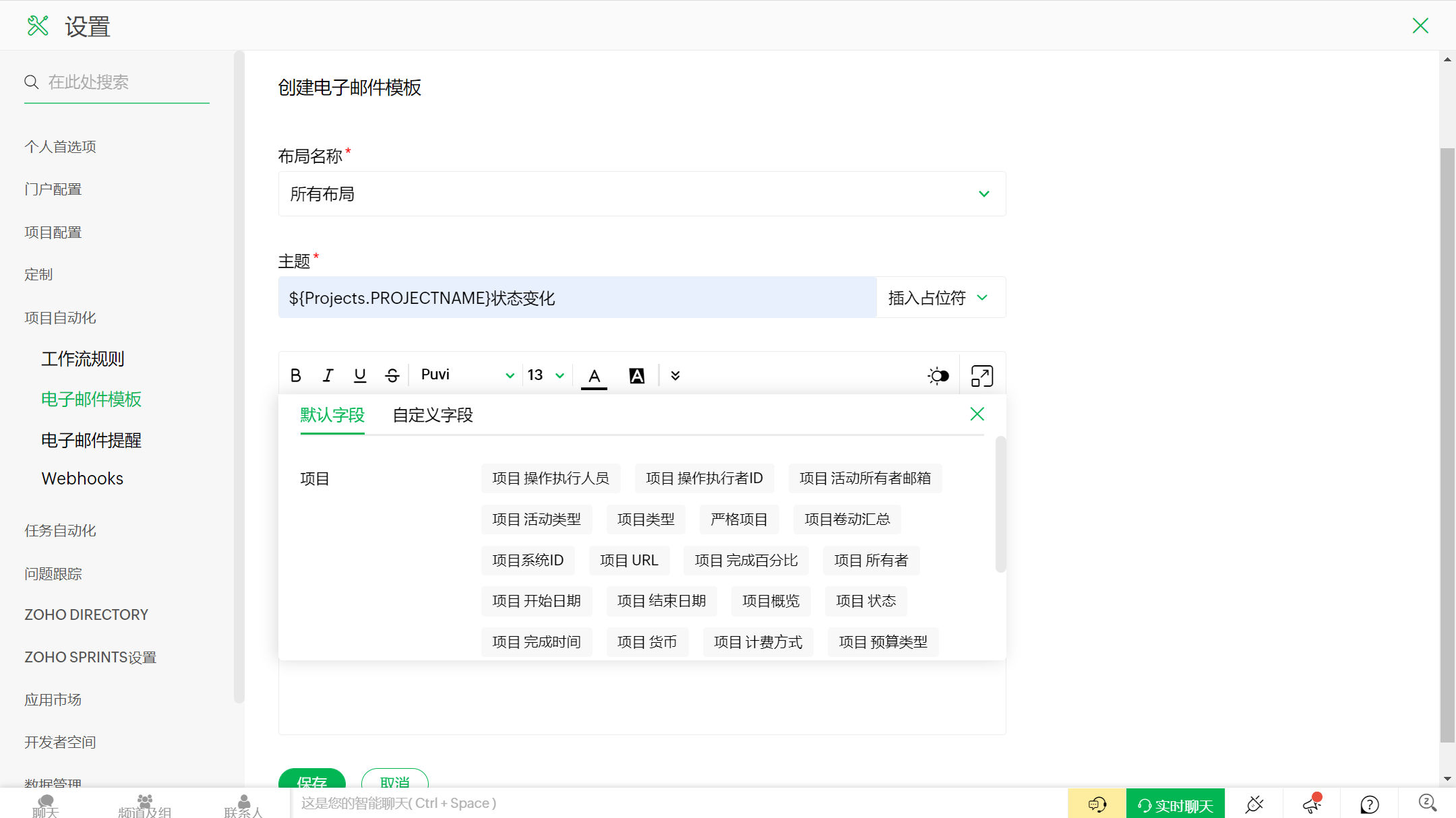Apply strikethrough text formatting
The height and width of the screenshot is (818, 1456).
[x=392, y=375]
